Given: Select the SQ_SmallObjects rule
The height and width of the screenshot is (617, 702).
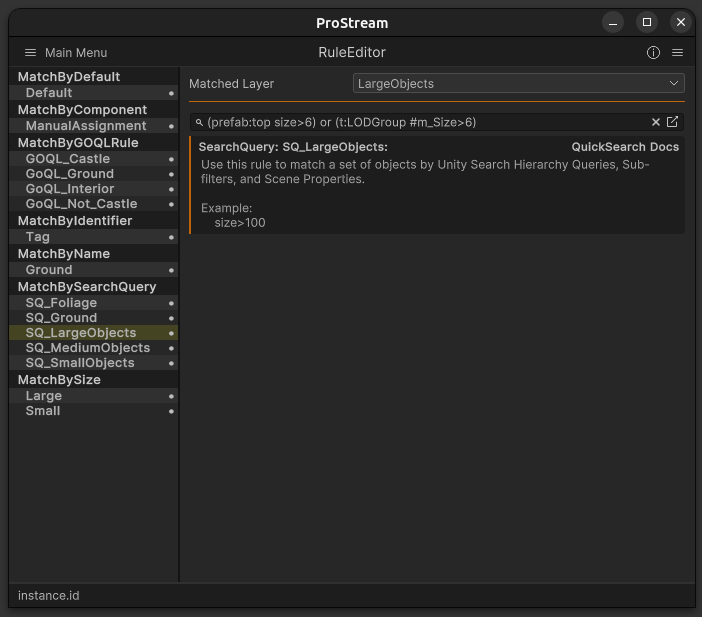Looking at the screenshot, I should 94,363.
